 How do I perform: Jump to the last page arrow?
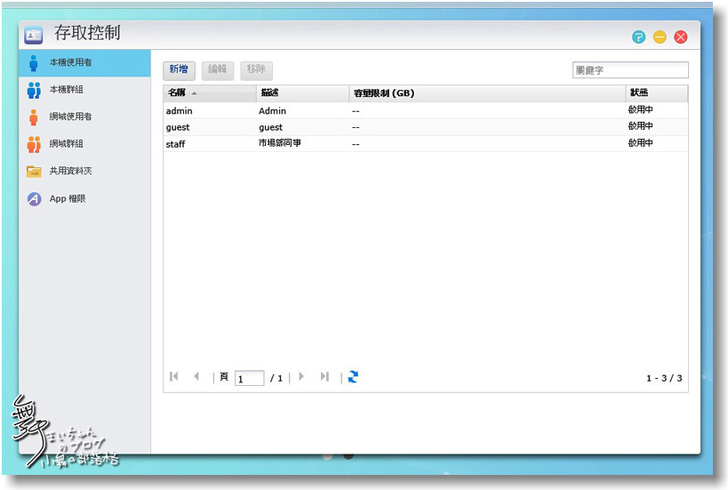click(324, 377)
